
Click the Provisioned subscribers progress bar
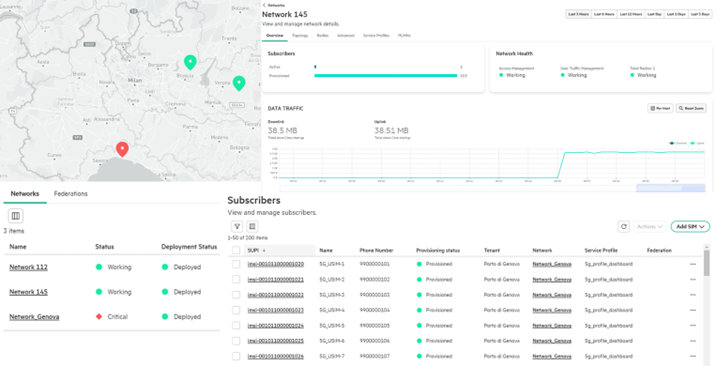point(385,76)
